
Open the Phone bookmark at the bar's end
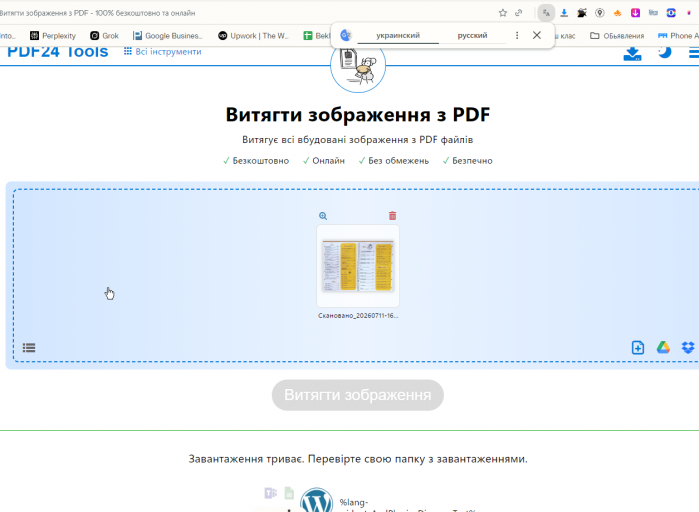click(678, 36)
